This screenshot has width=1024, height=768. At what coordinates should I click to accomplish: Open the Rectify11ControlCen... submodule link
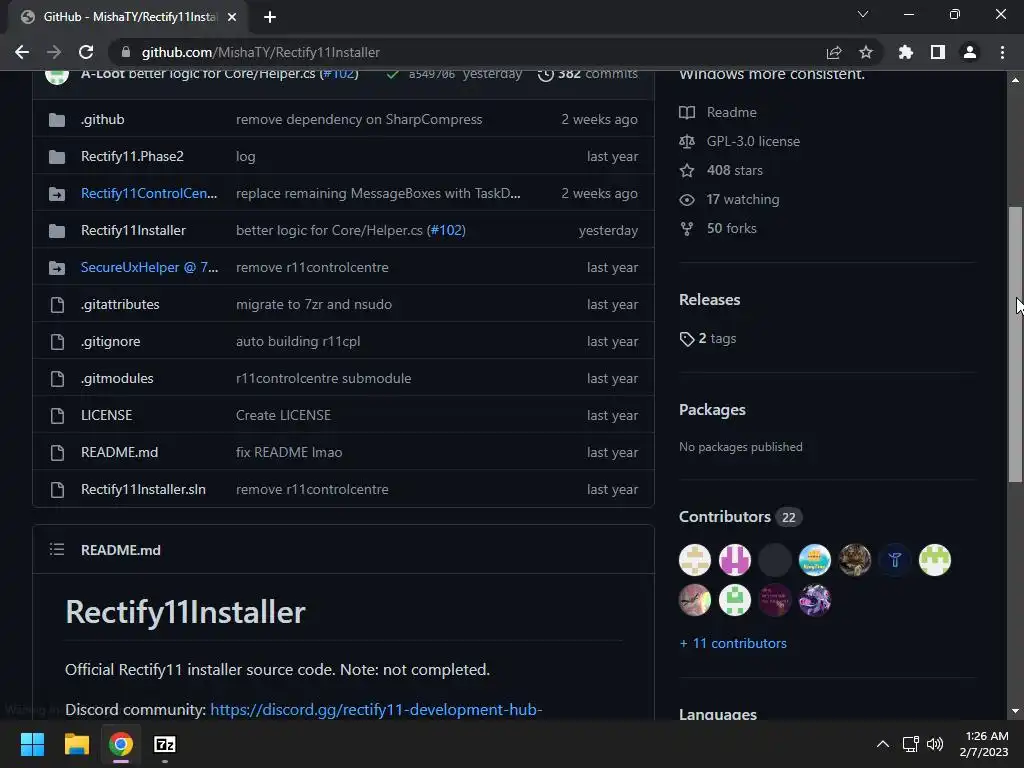click(x=149, y=193)
